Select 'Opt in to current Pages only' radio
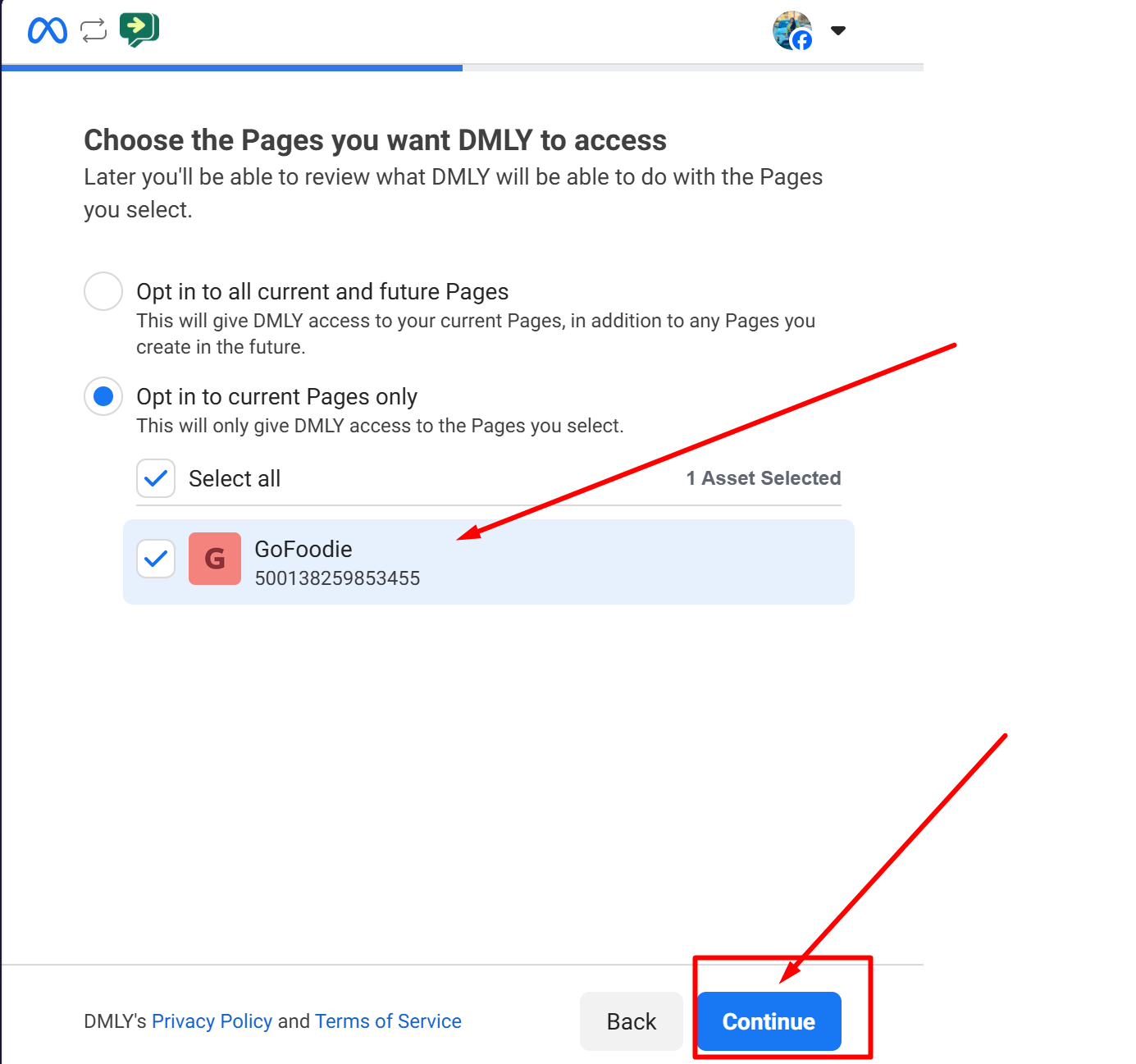 (x=103, y=396)
